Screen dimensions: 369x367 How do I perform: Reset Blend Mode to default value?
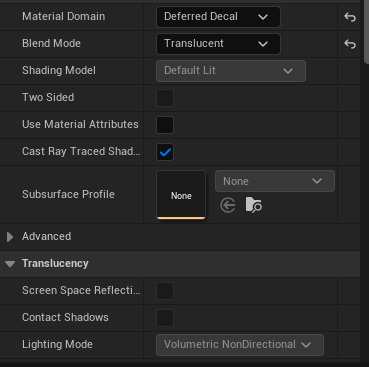[350, 44]
